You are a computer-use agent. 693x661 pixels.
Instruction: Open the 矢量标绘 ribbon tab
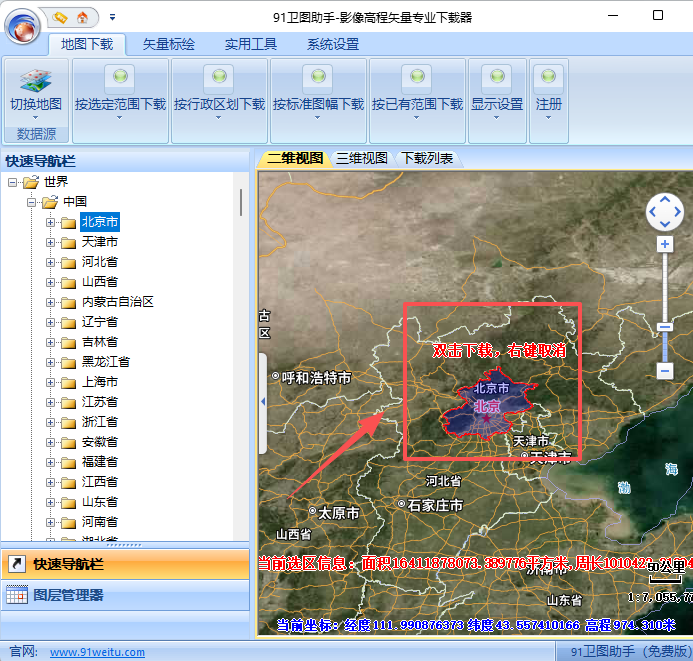(169, 44)
